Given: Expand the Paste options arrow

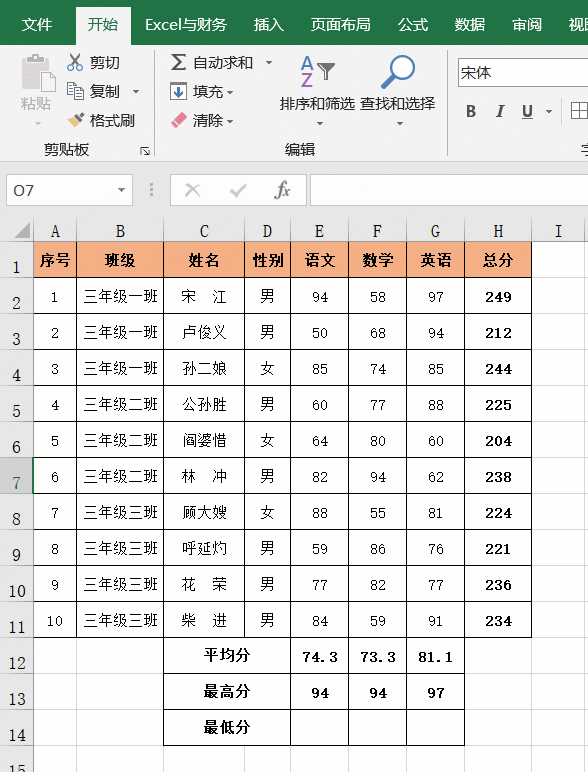Looking at the screenshot, I should (38, 124).
